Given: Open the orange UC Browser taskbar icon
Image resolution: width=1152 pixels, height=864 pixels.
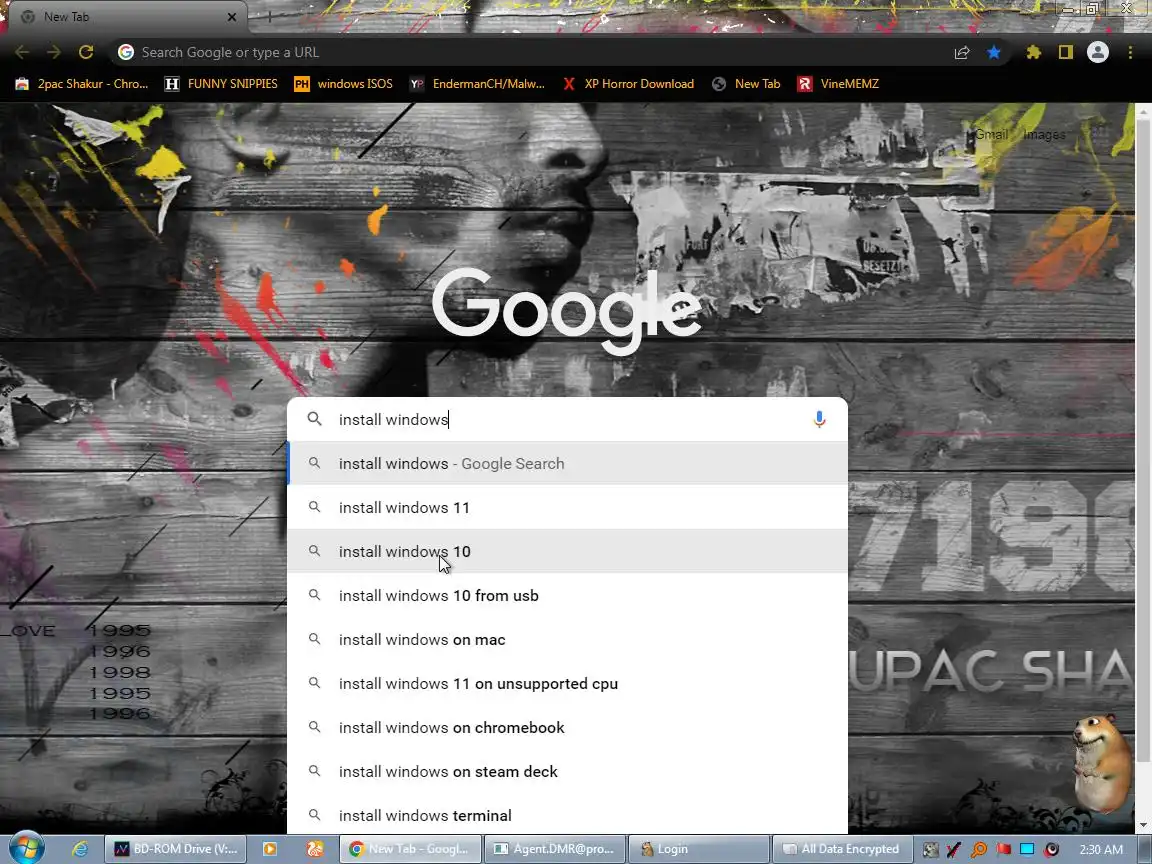Looking at the screenshot, I should click(x=315, y=849).
